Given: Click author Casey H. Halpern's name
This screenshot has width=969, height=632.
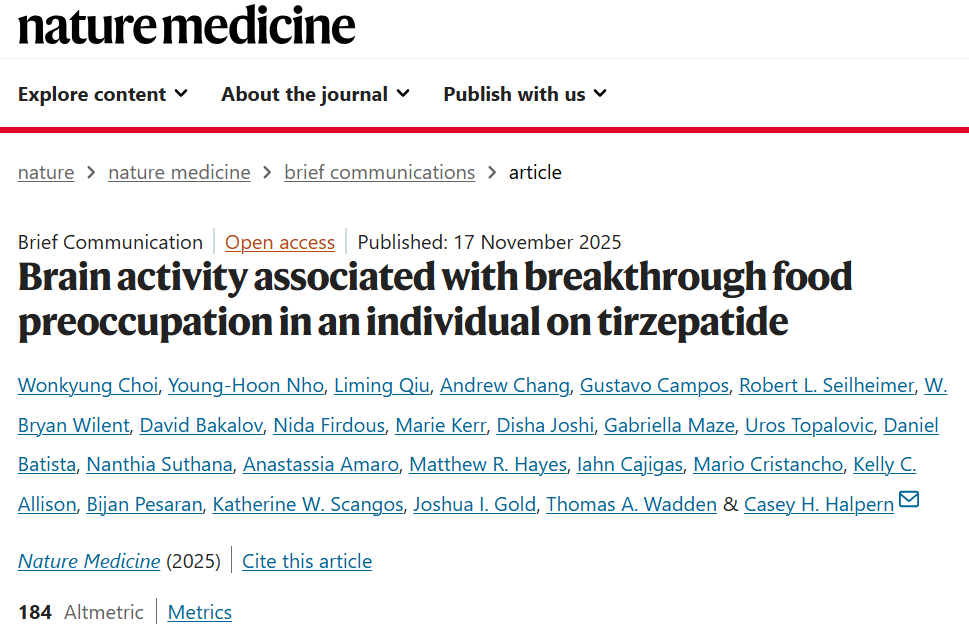Looking at the screenshot, I should (x=819, y=505).
